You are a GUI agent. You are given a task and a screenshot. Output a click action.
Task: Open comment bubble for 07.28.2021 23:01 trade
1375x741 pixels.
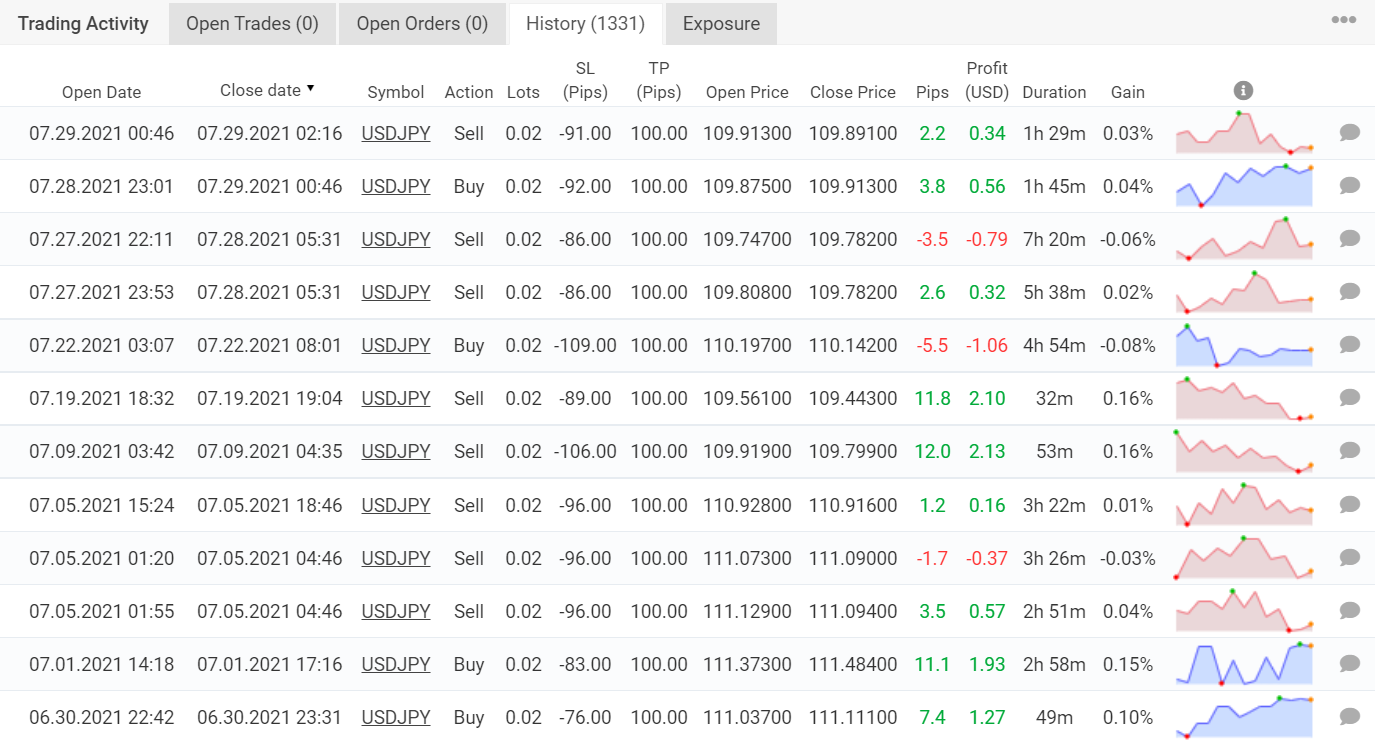[x=1349, y=186]
